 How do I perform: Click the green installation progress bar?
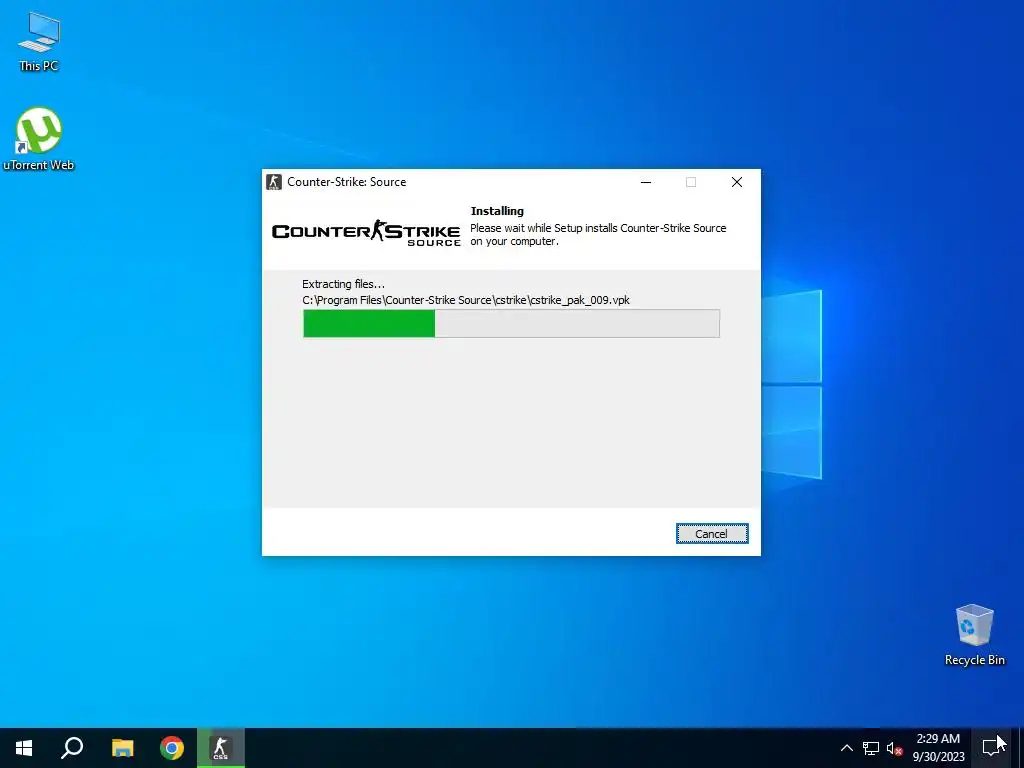[x=511, y=324]
